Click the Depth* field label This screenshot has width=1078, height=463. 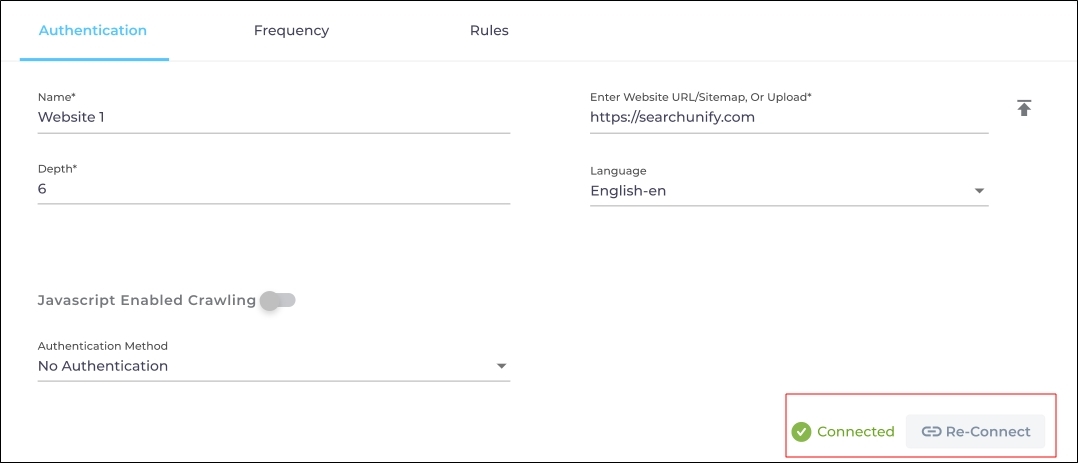tap(57, 169)
